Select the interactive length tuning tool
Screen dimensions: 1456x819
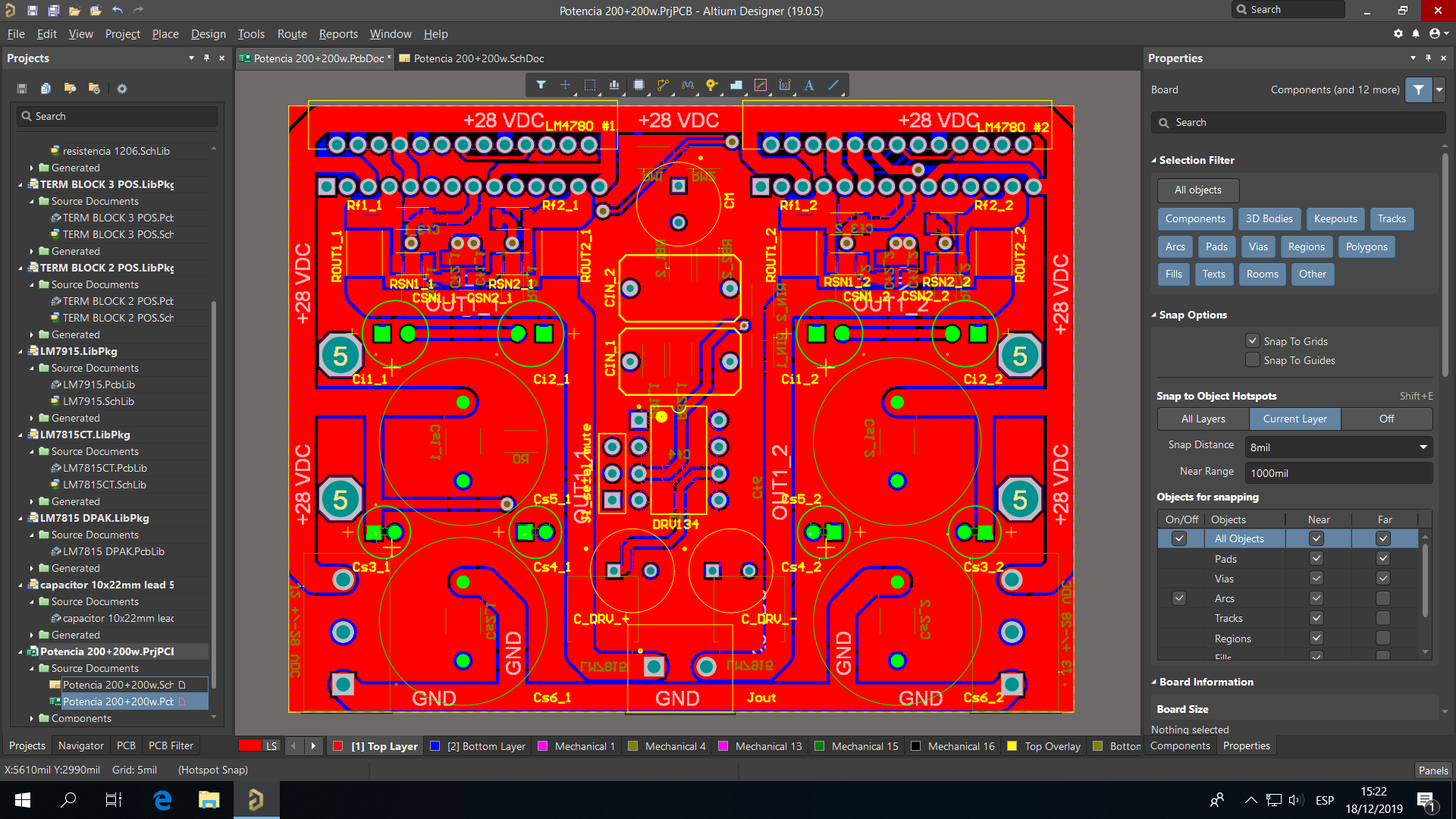point(688,85)
